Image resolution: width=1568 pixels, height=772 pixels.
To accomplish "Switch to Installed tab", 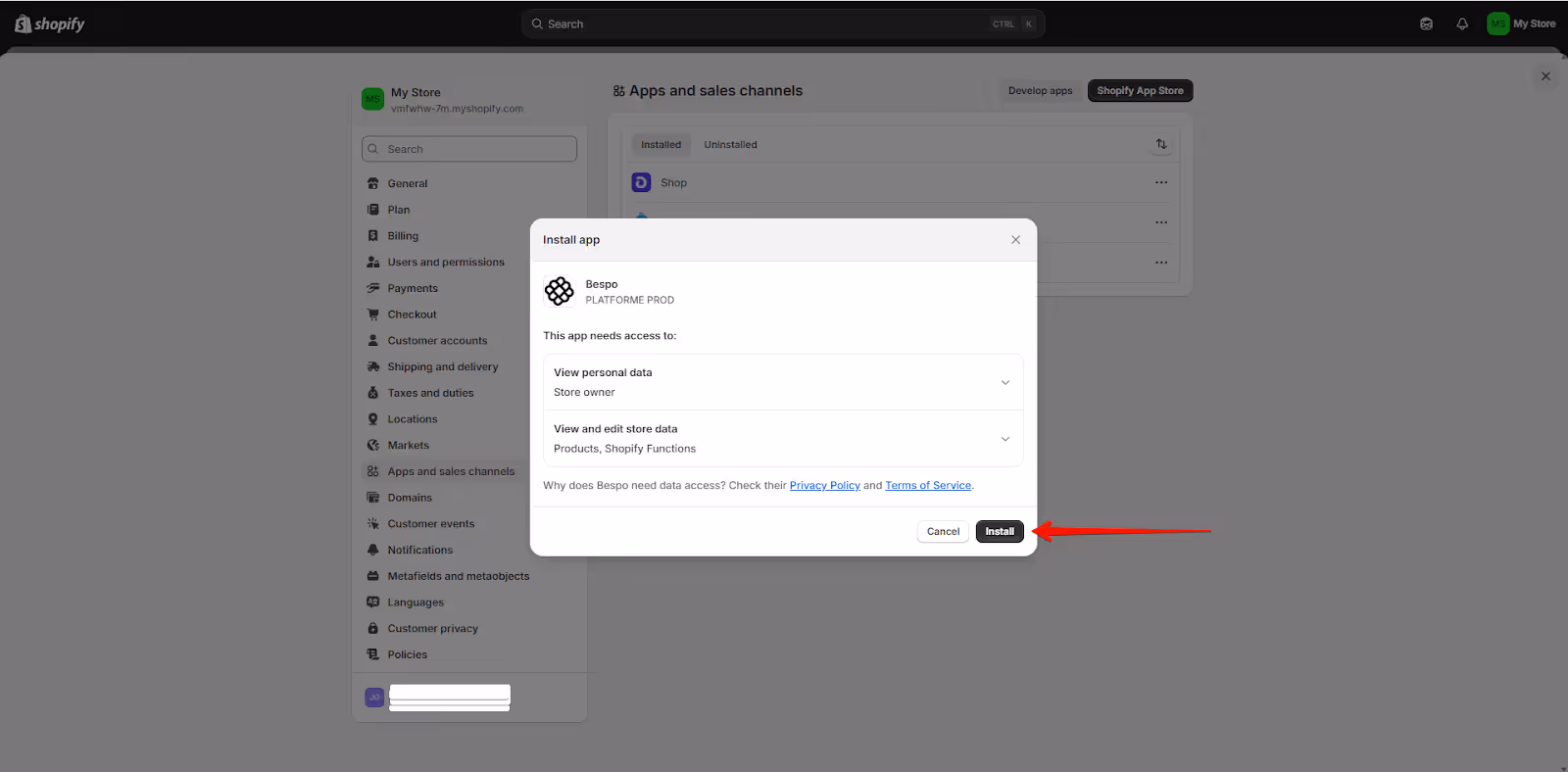I will [x=661, y=145].
